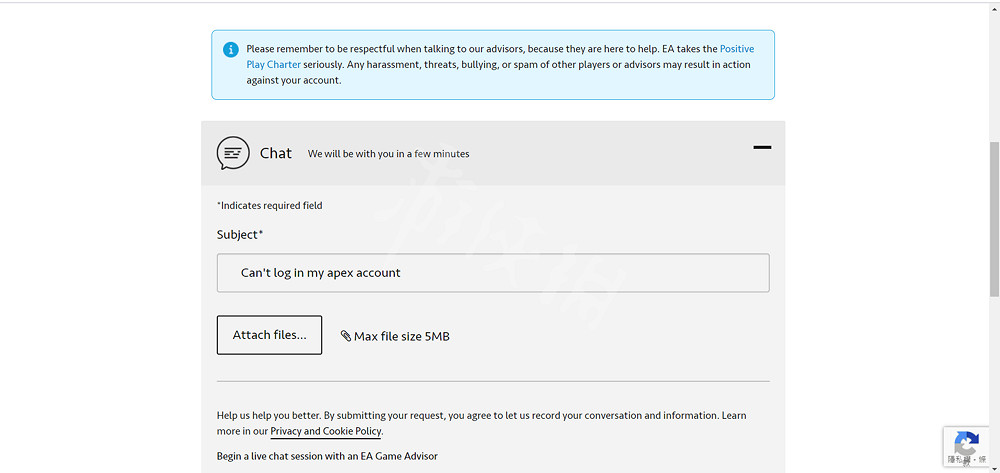Open the Privacy and Cookie Policy link

pos(326,431)
